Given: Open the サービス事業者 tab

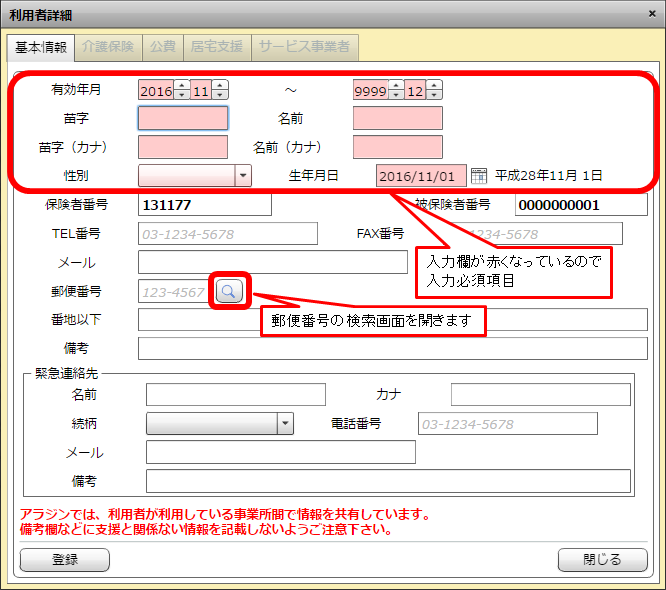Looking at the screenshot, I should 304,47.
